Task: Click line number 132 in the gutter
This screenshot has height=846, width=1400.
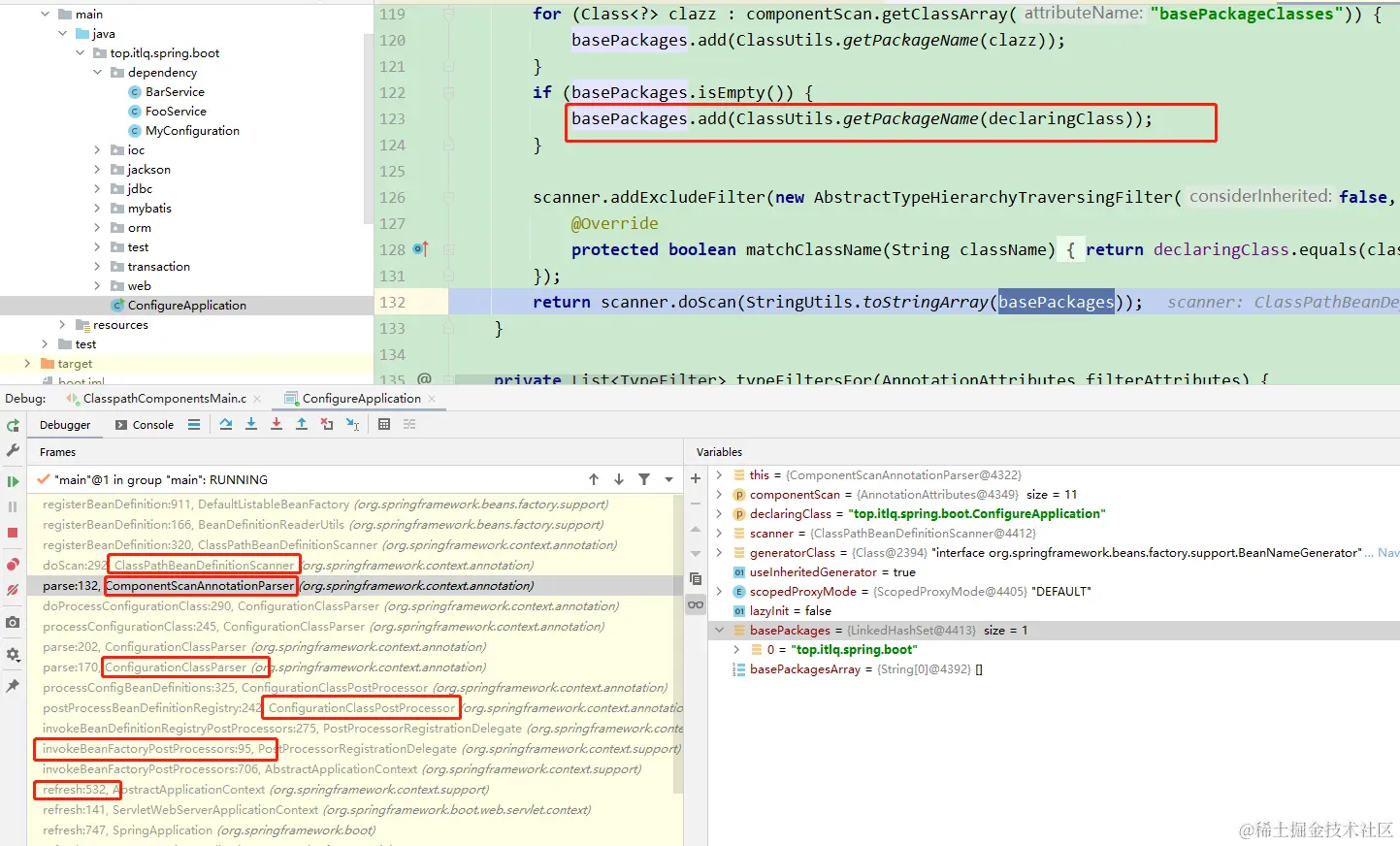Action: click(392, 302)
